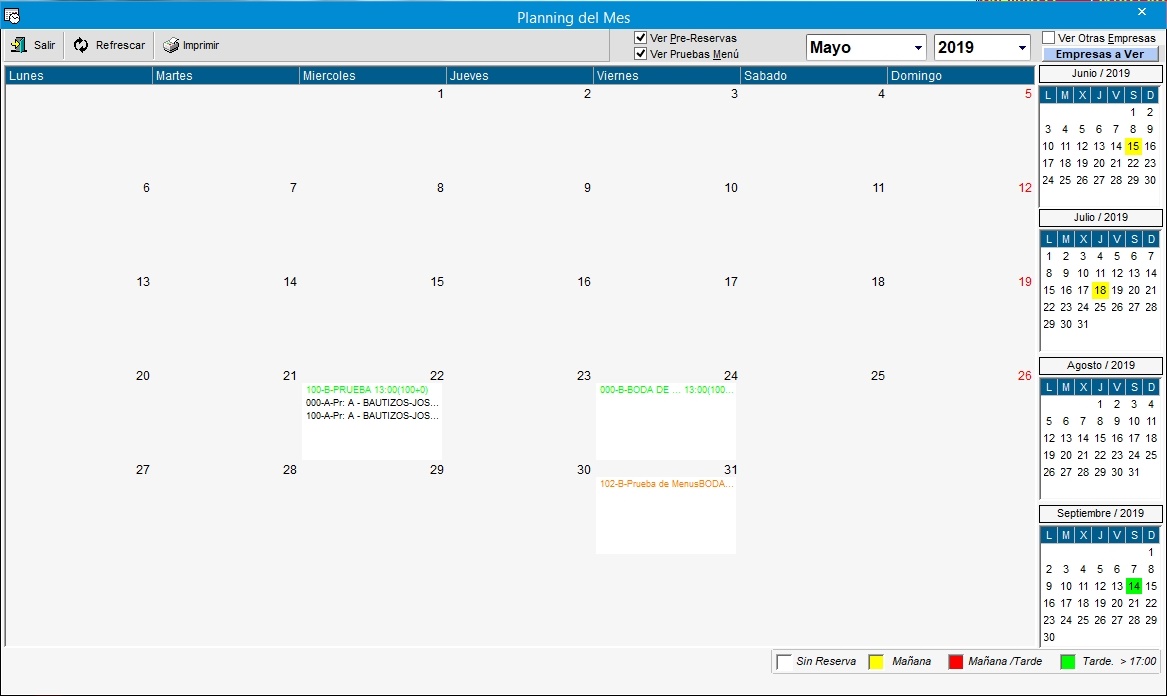Screen dimensions: 1167x696
Task: Click the Septiembre / 2019 month header
Action: click(1101, 514)
